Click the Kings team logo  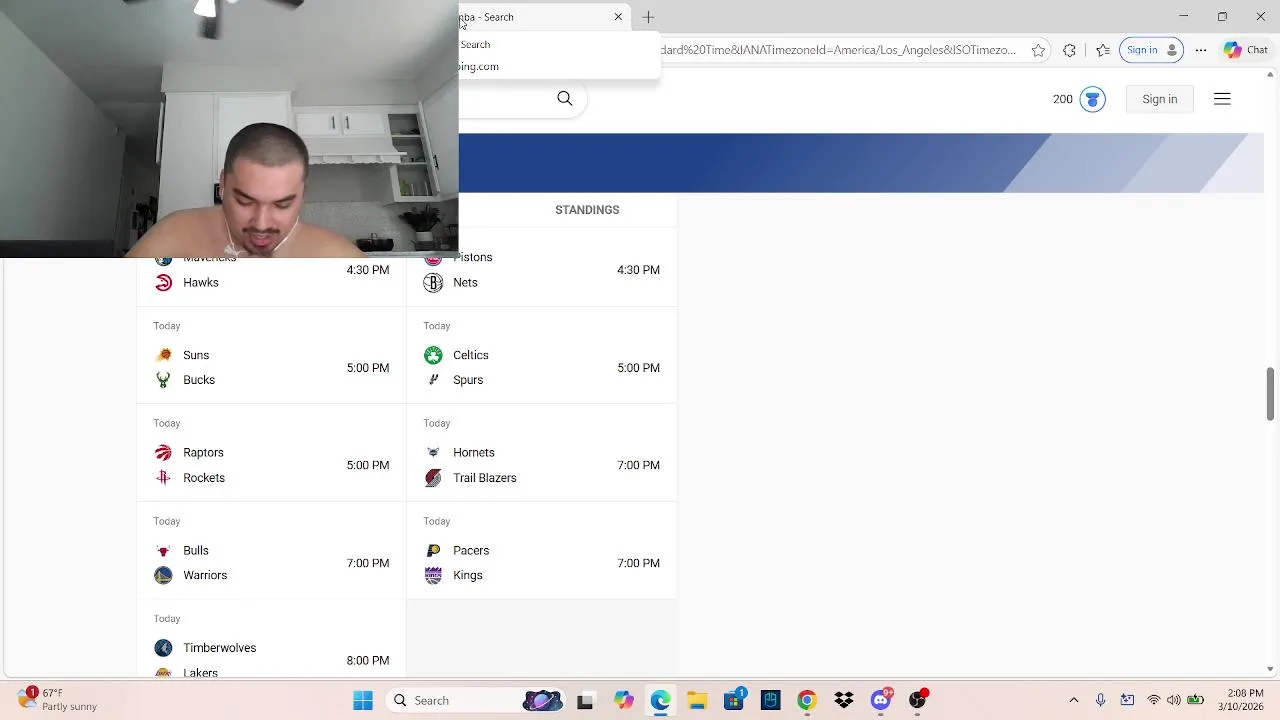pos(433,575)
